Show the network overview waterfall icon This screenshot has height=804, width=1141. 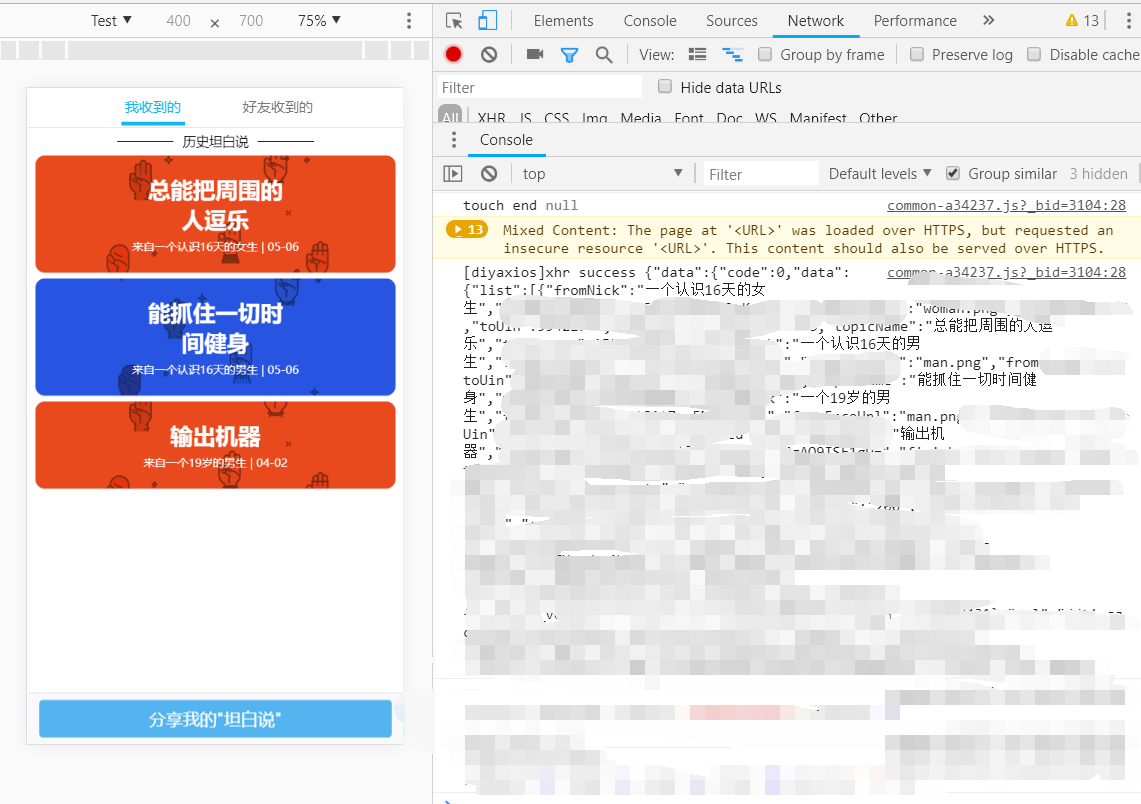(732, 55)
